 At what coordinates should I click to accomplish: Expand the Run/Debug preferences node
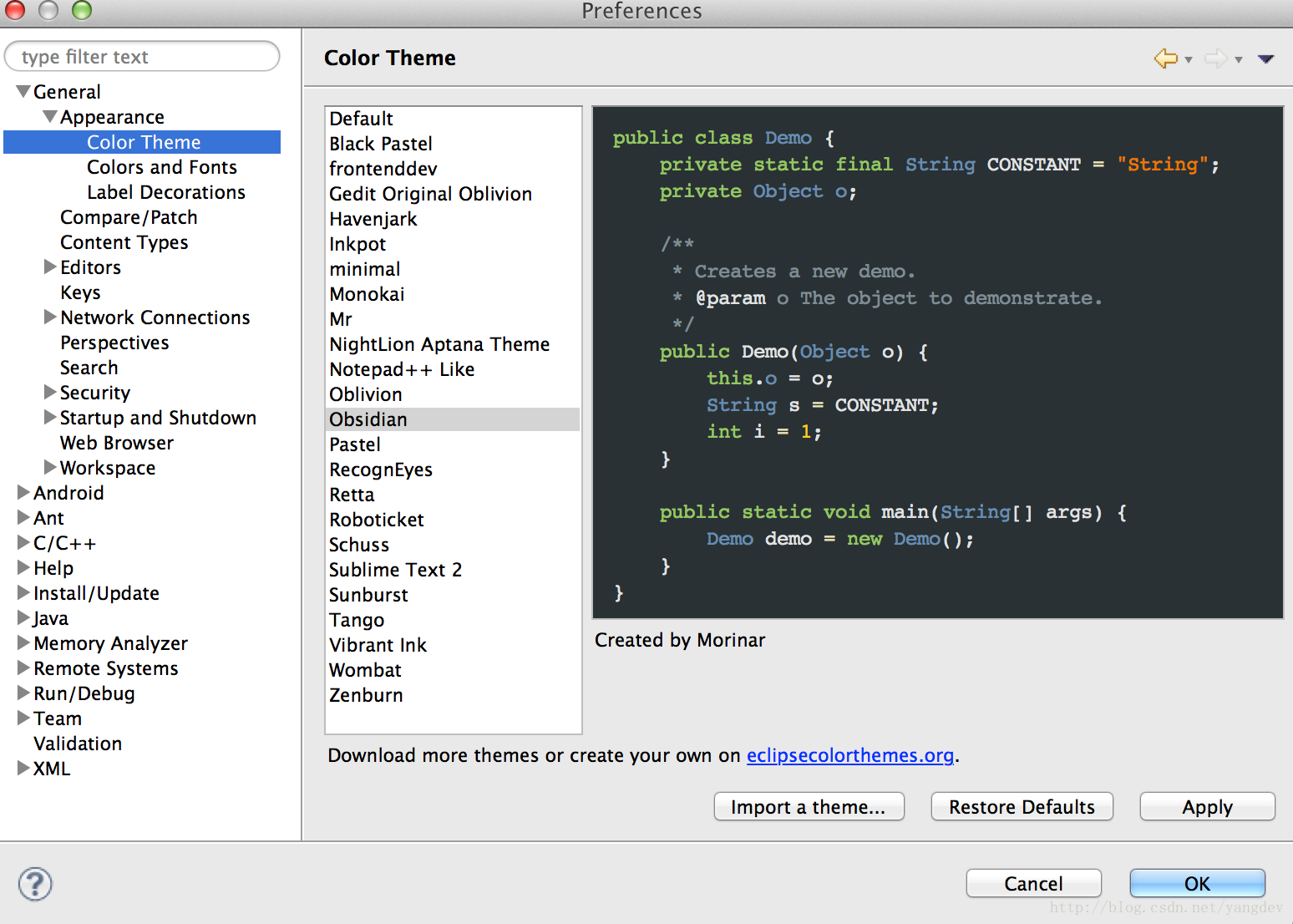point(23,693)
